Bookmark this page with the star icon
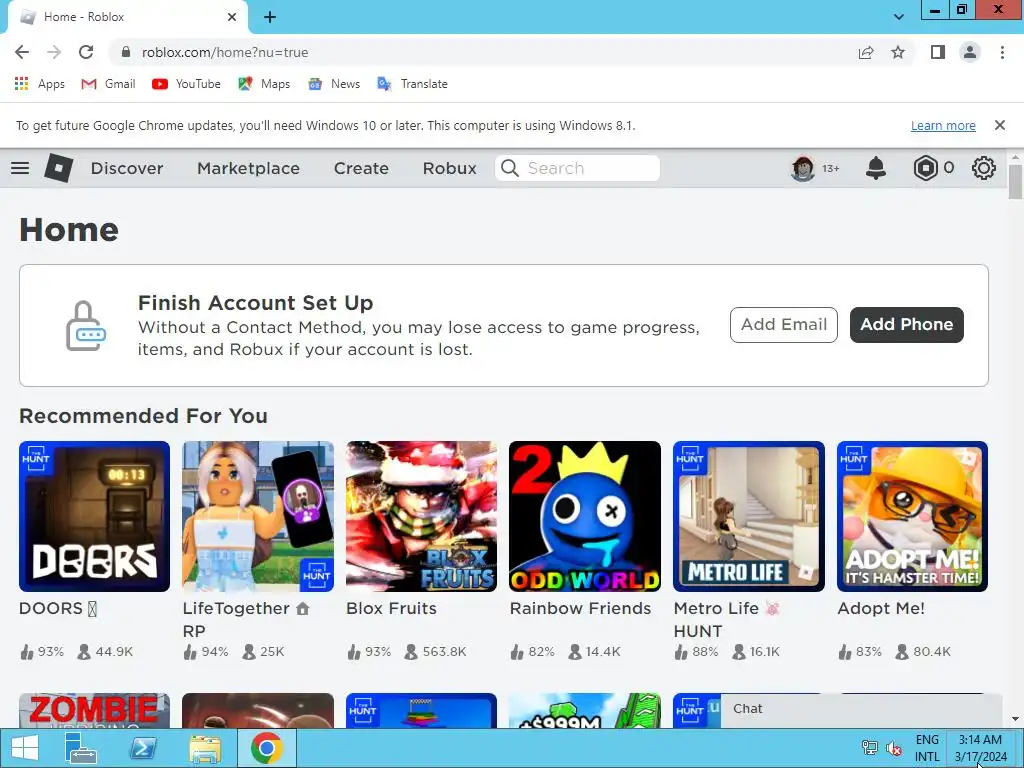1024x768 pixels. click(x=898, y=52)
